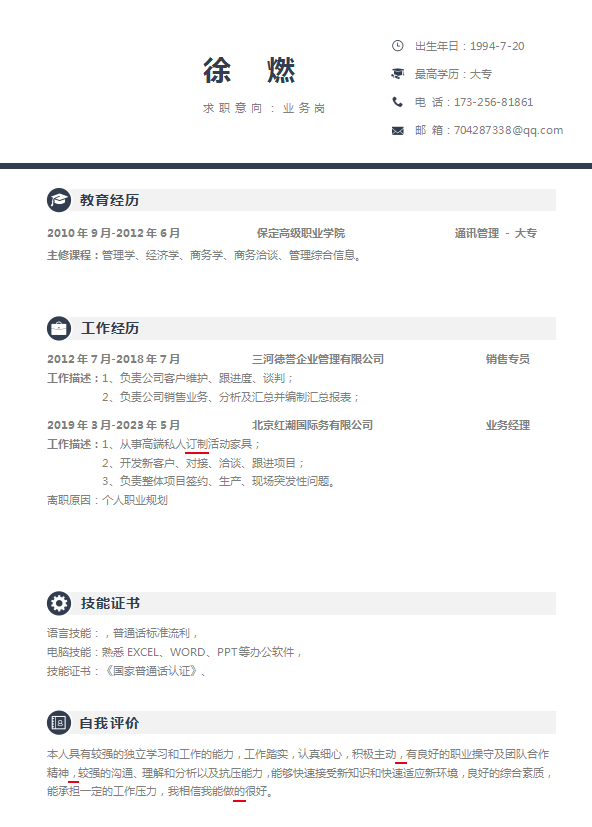Click the 自我评价 section document icon
592x827 pixels.
click(x=59, y=723)
